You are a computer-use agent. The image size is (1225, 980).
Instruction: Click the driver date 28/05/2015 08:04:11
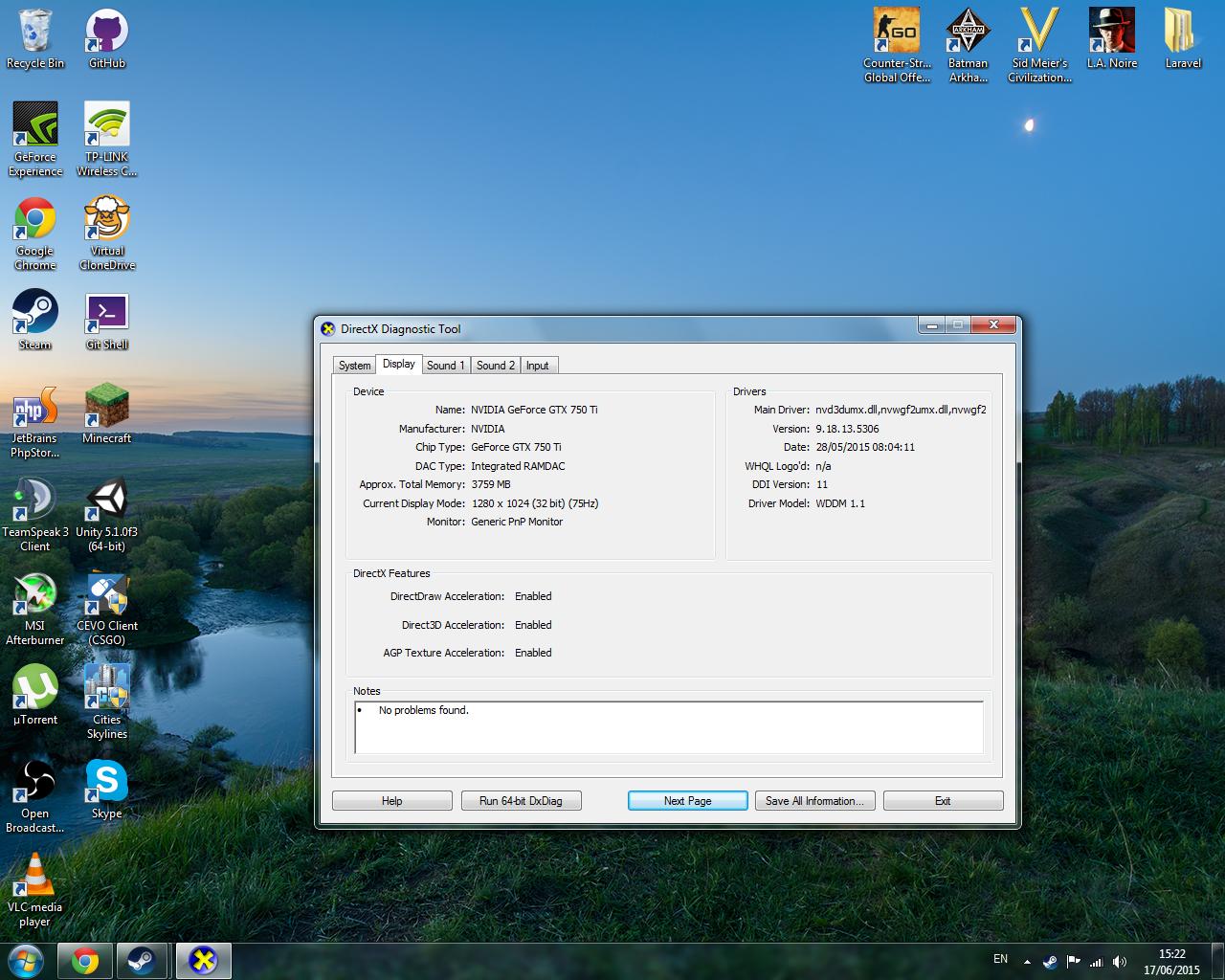click(x=865, y=447)
